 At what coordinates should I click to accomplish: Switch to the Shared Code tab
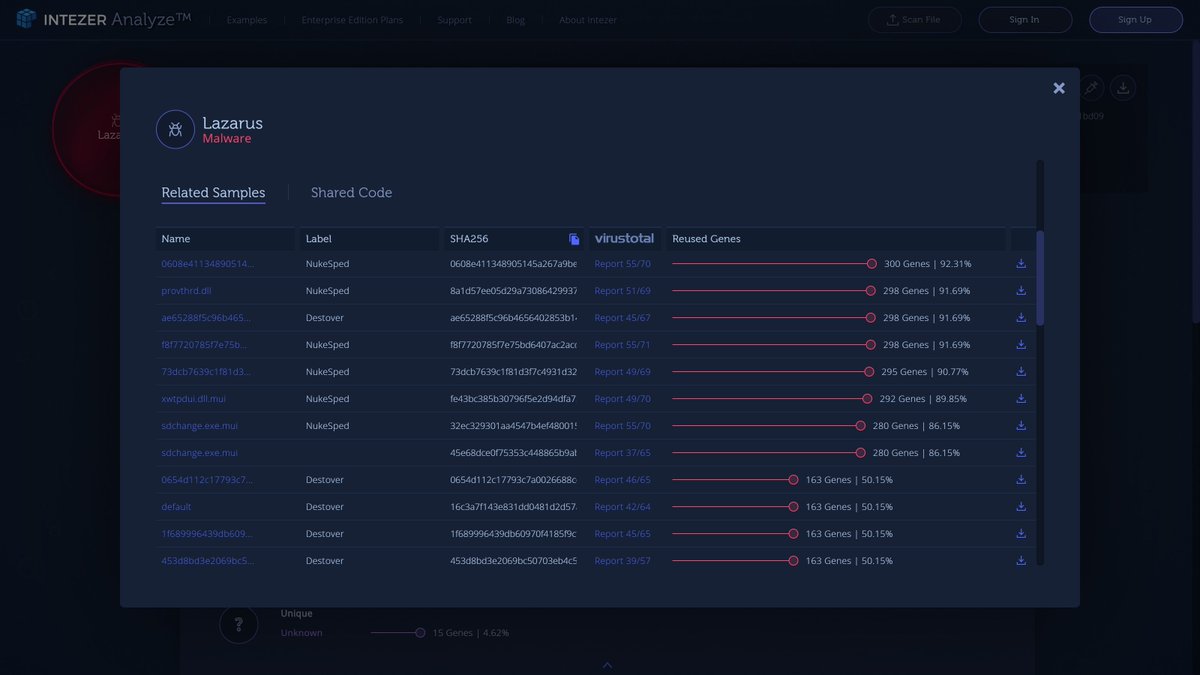coord(351,193)
